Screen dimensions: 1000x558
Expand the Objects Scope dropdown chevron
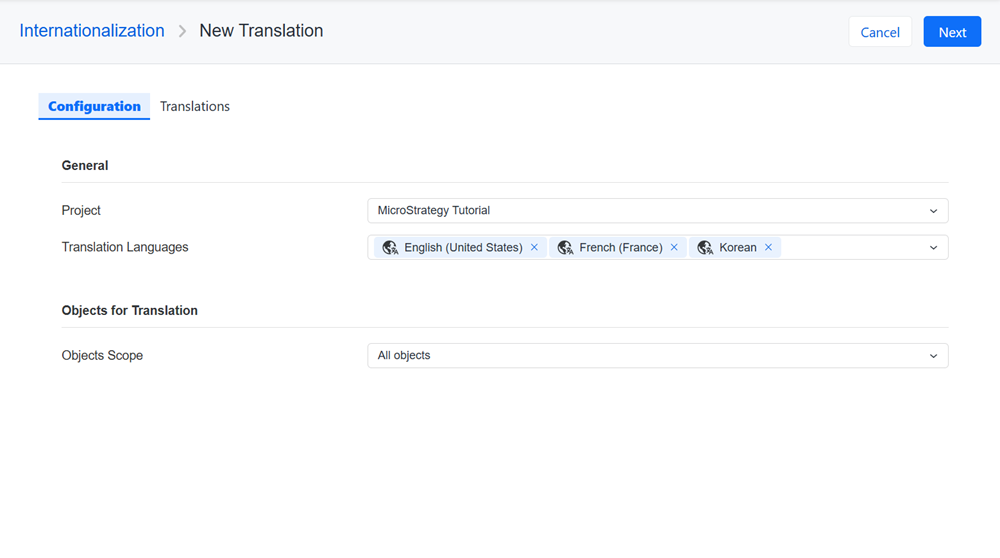coord(933,356)
